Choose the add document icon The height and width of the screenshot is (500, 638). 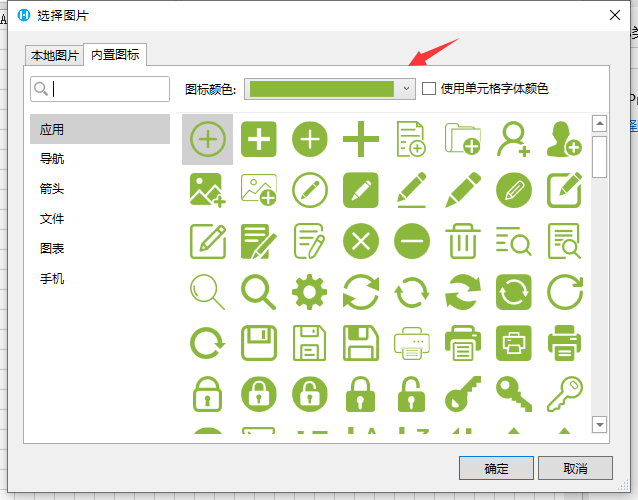pyautogui.click(x=411, y=139)
